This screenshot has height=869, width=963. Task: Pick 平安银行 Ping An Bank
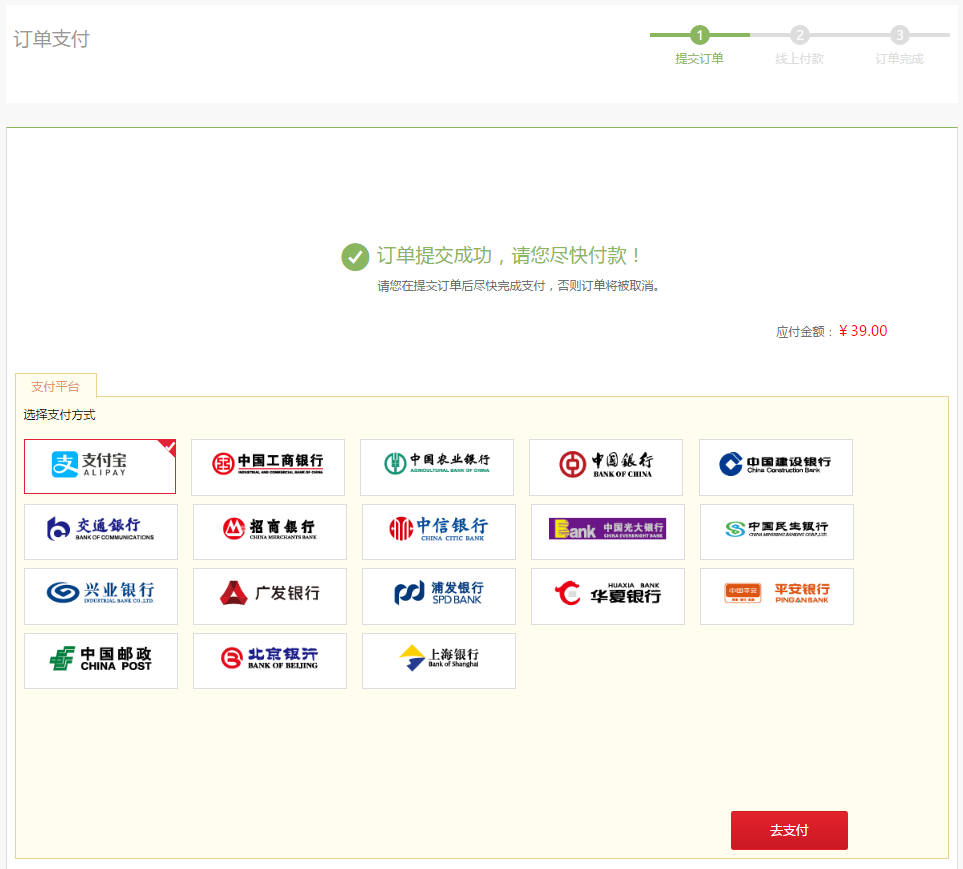point(777,596)
